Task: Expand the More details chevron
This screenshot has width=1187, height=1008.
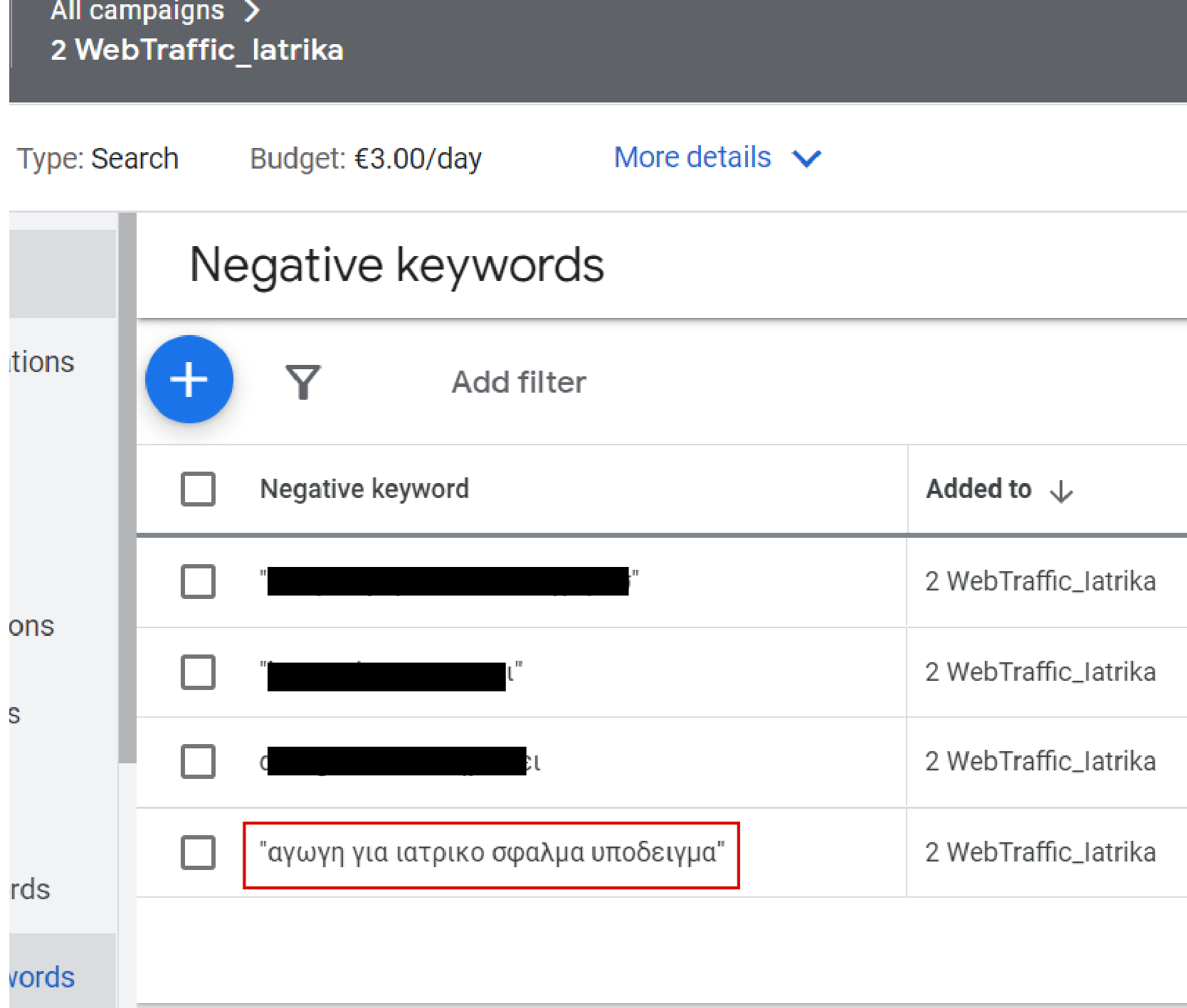Action: 807,158
